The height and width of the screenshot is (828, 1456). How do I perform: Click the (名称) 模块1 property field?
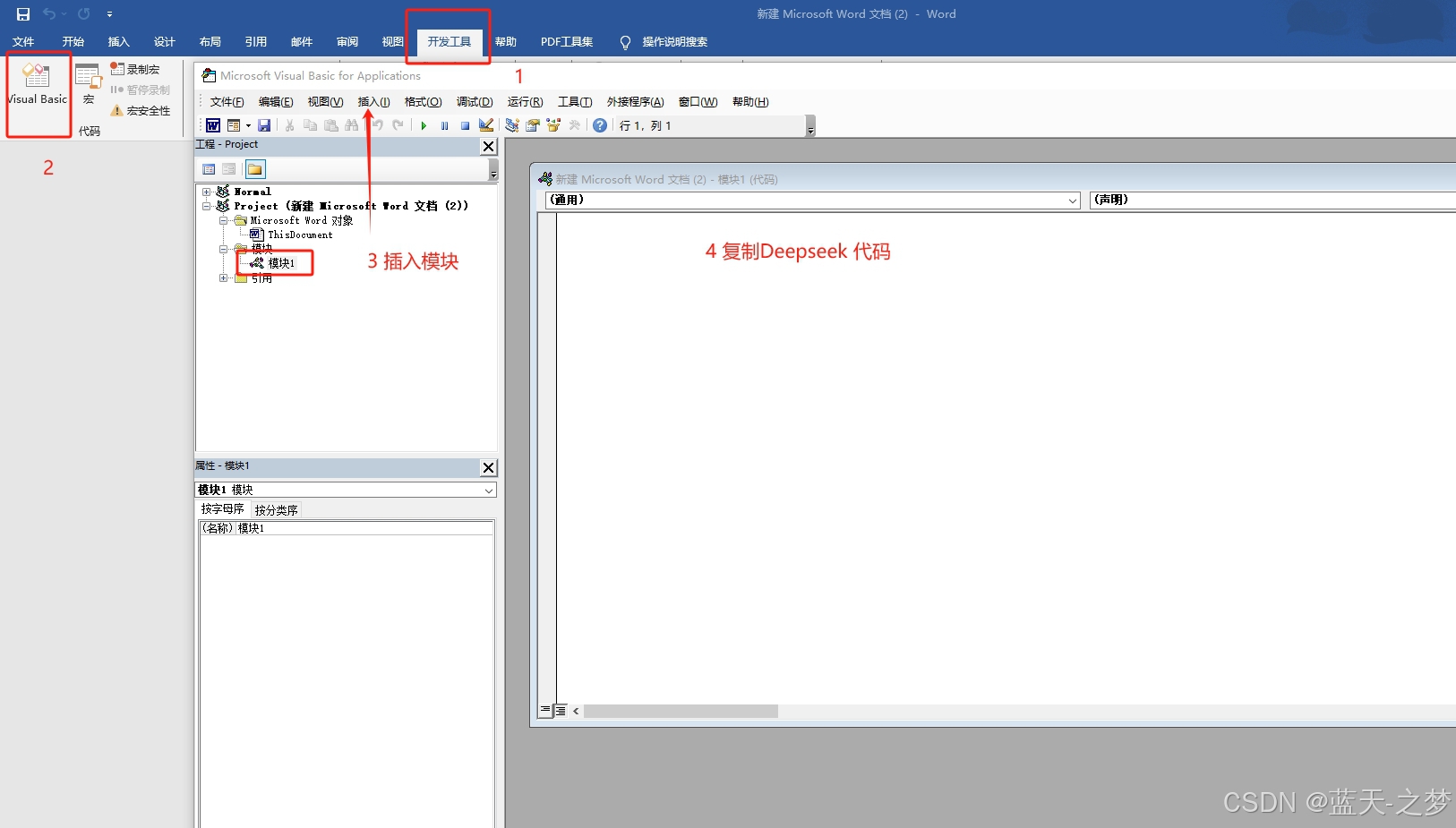[x=347, y=528]
